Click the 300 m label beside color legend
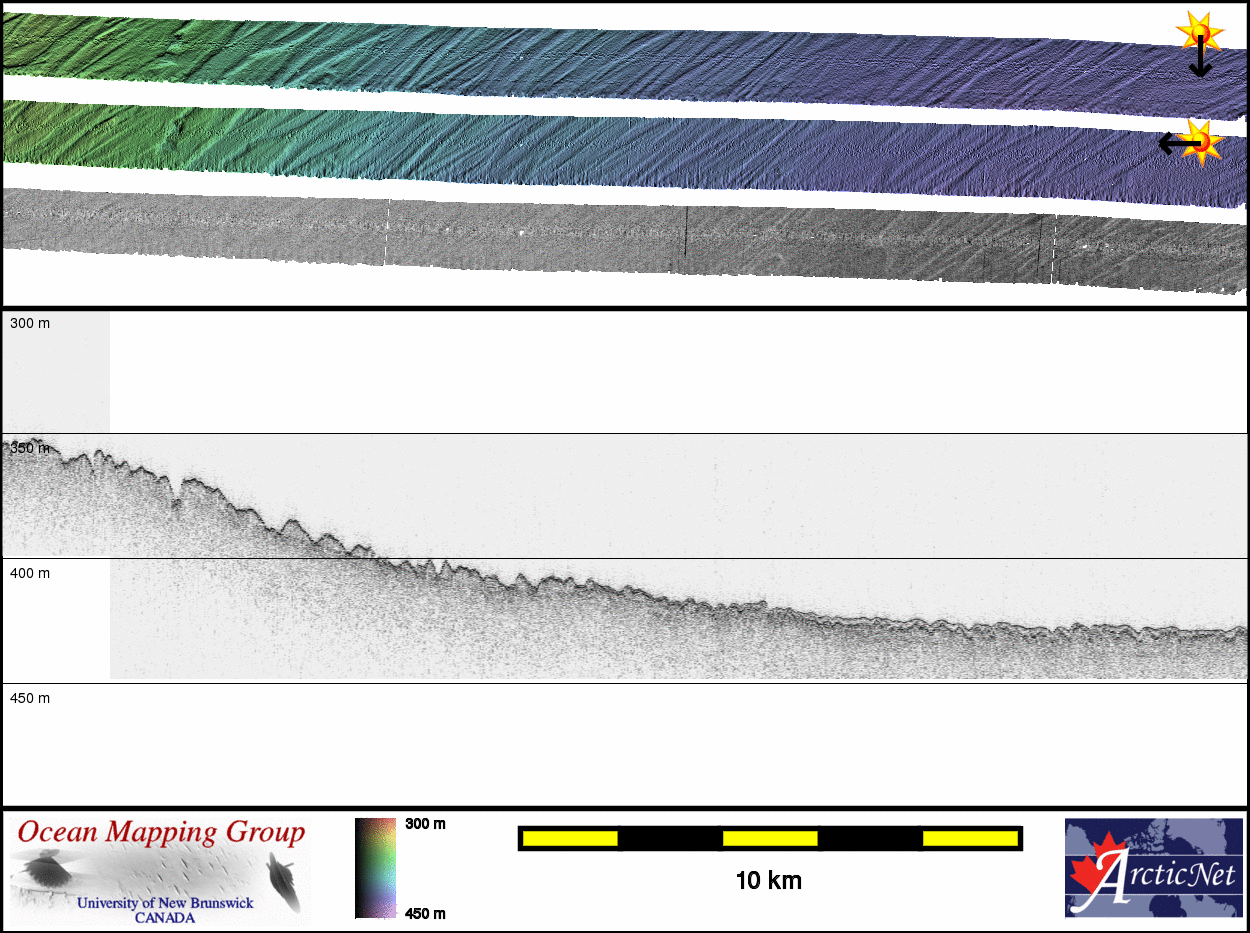This screenshot has height=933, width=1250. (425, 824)
